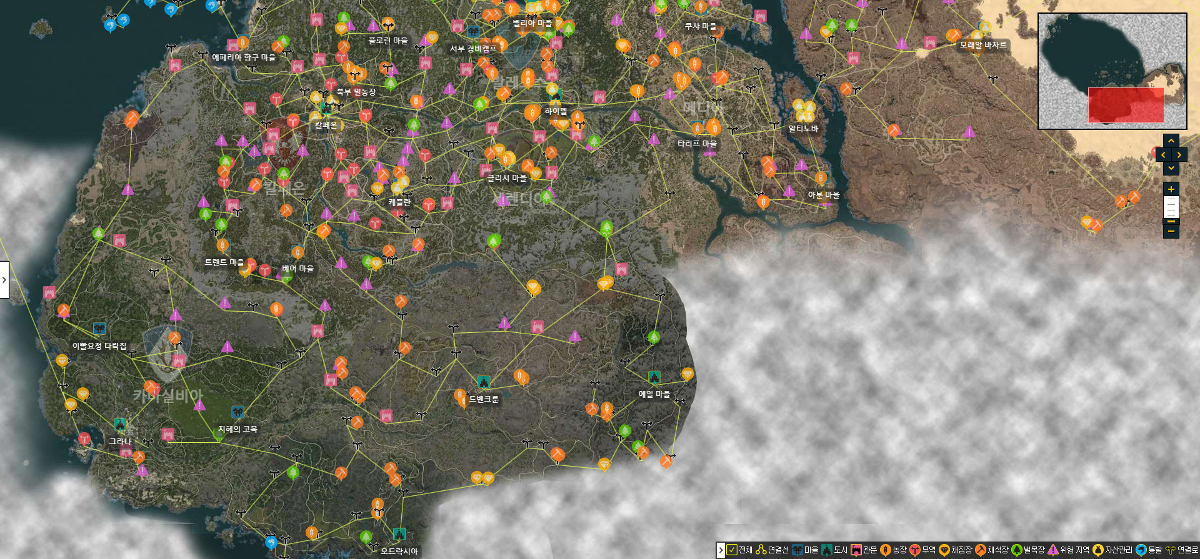Viewport: 1200px width, 559px height.
Task: Click the 알티노바 asset management marker
Action: pos(803,108)
